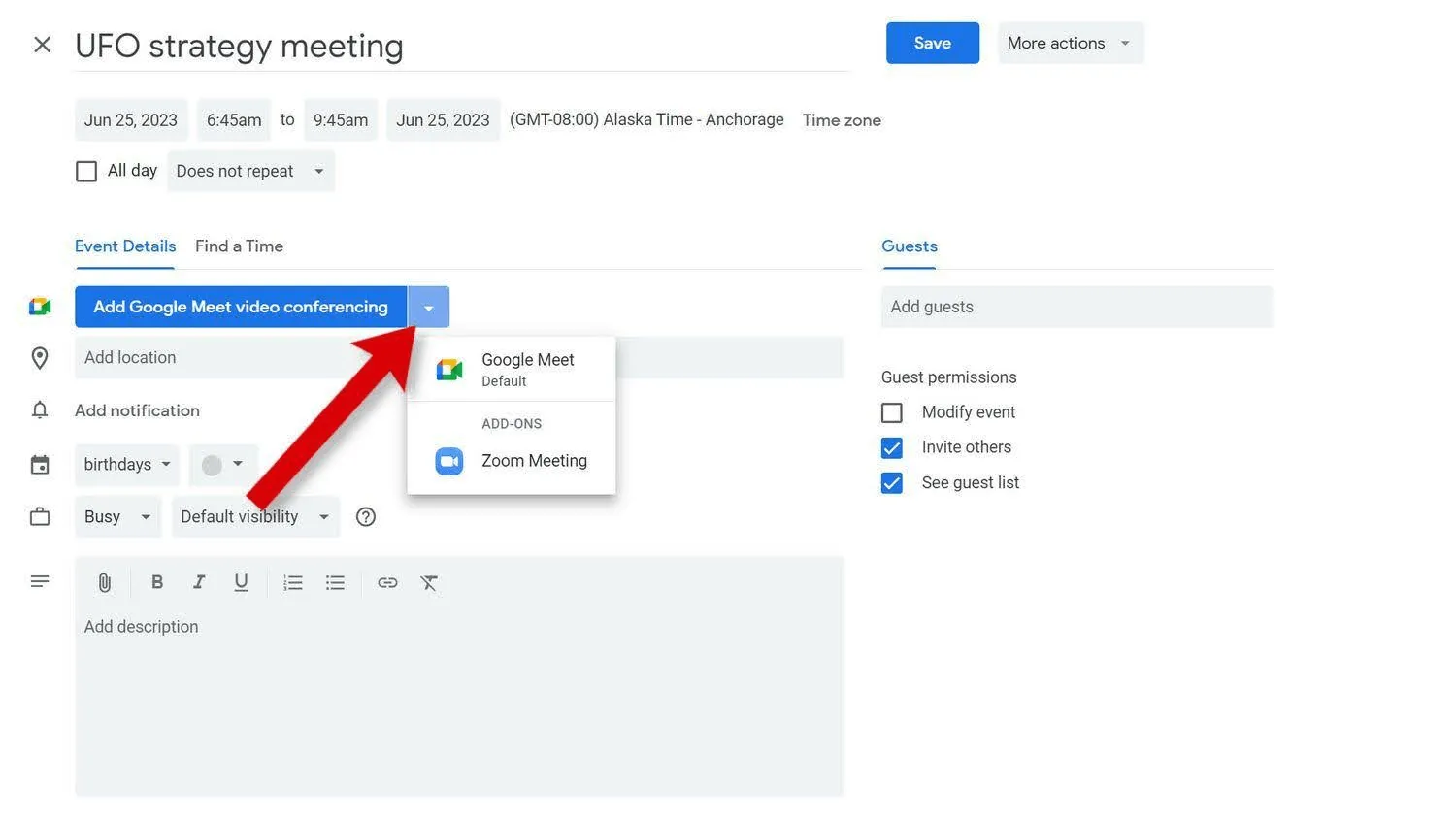Screen dimensions: 1456x819
Task: Switch to the Find a Time tab
Action: [x=239, y=246]
